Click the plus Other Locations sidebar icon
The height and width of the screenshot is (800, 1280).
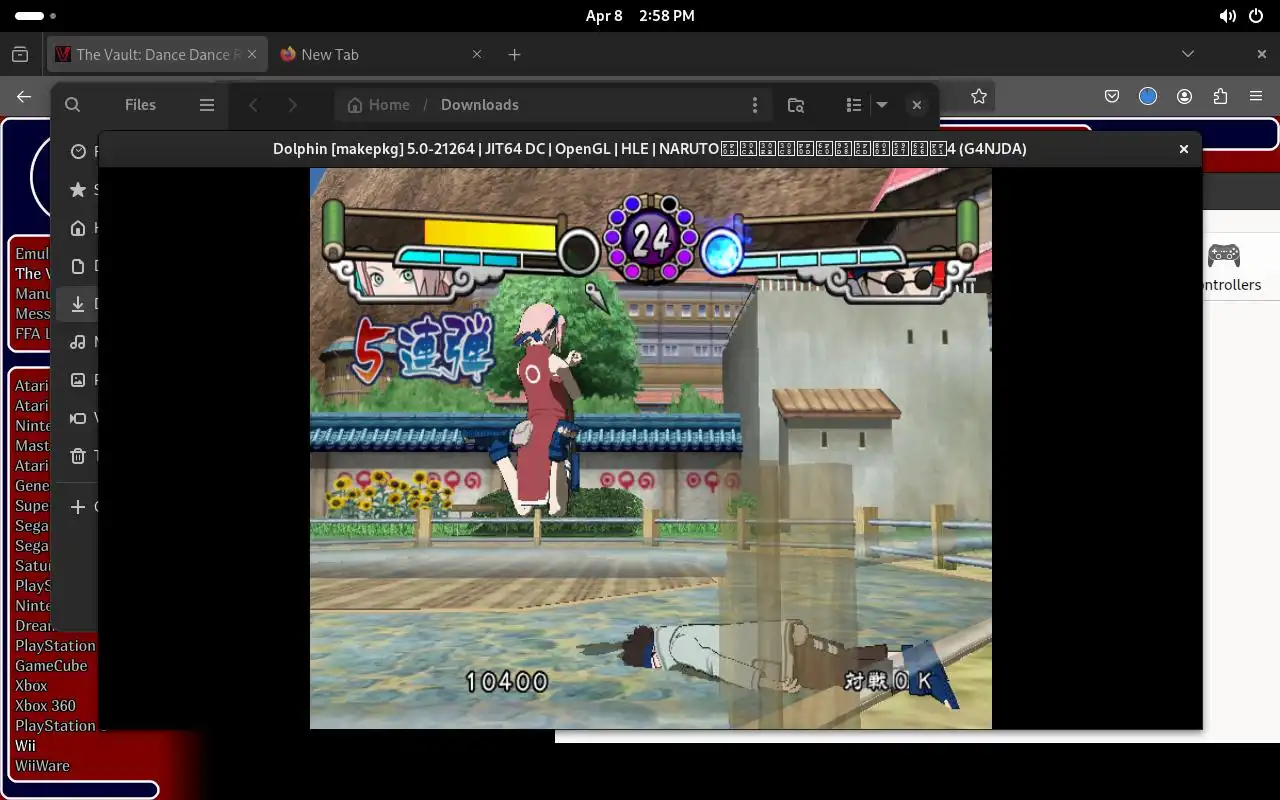[x=78, y=506]
